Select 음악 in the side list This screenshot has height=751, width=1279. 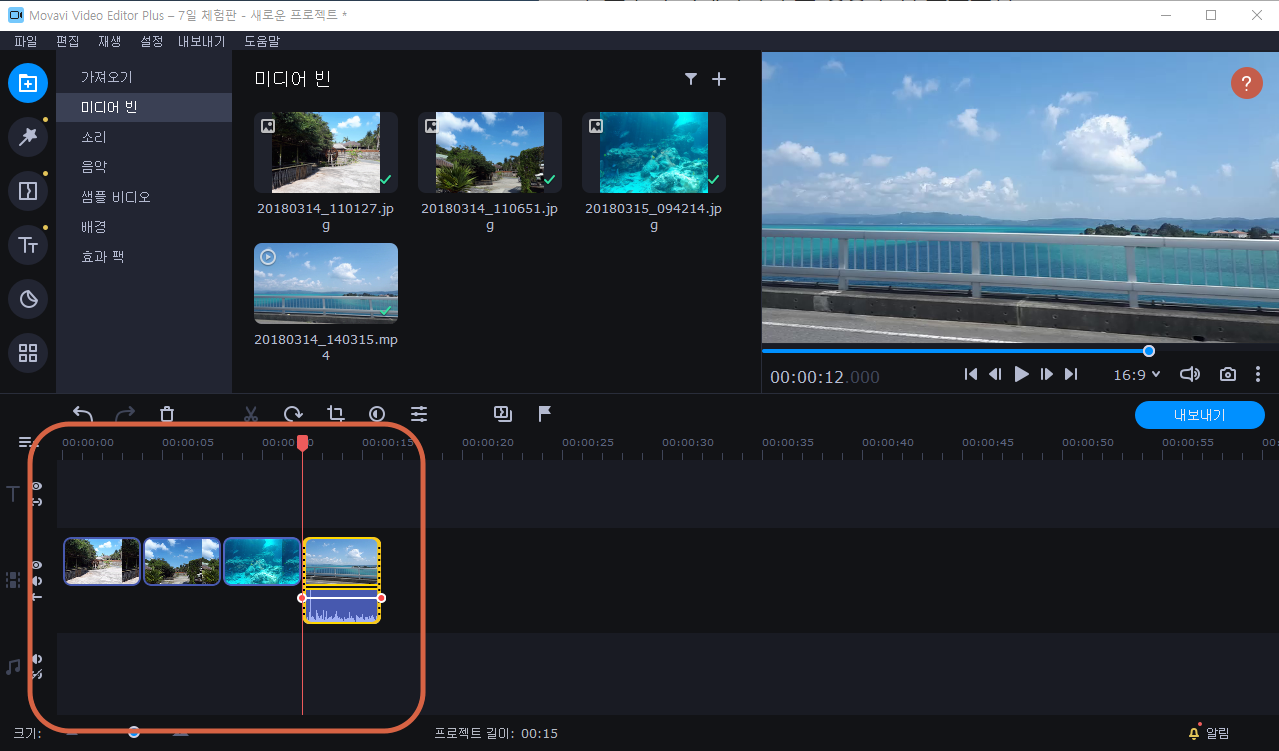pyautogui.click(x=144, y=167)
